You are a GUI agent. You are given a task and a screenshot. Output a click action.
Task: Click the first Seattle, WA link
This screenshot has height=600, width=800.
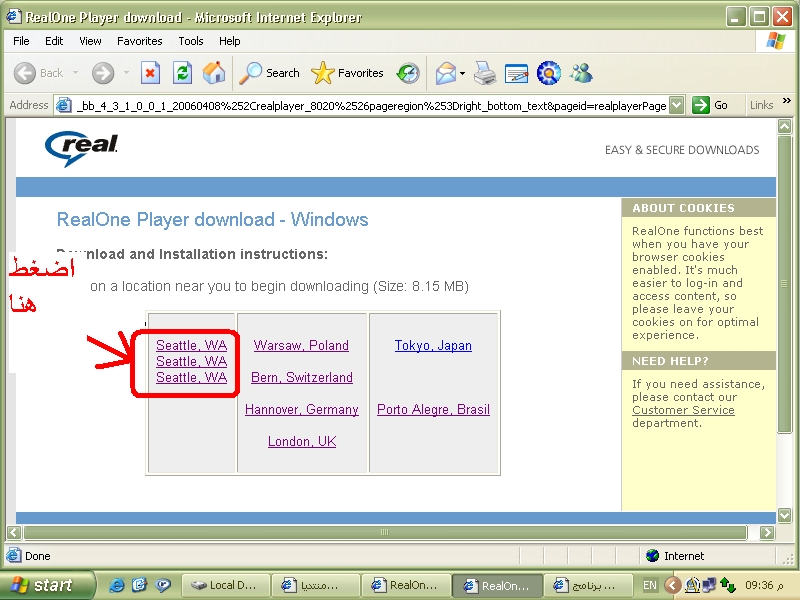pyautogui.click(x=191, y=345)
